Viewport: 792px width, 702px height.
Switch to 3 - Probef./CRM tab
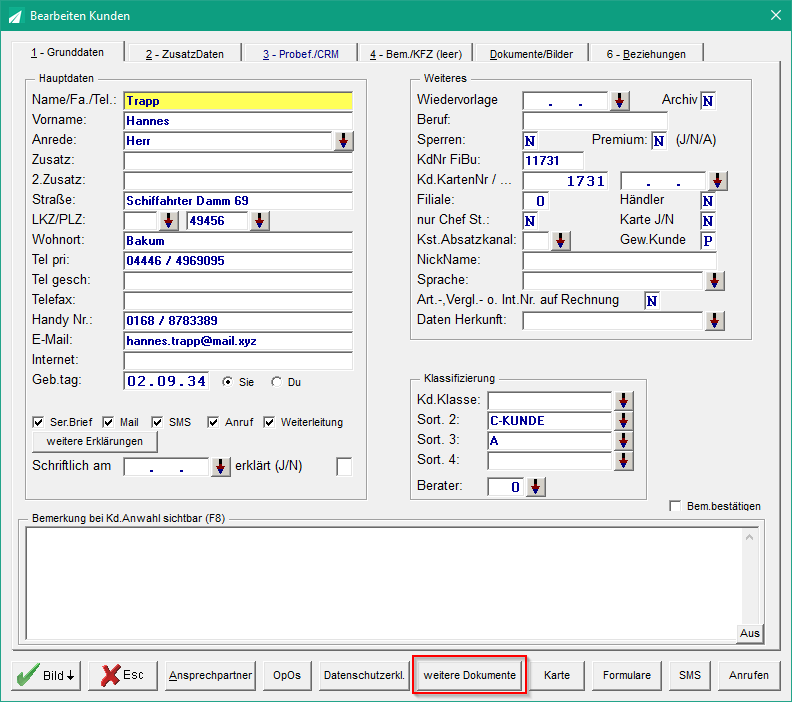pos(301,54)
